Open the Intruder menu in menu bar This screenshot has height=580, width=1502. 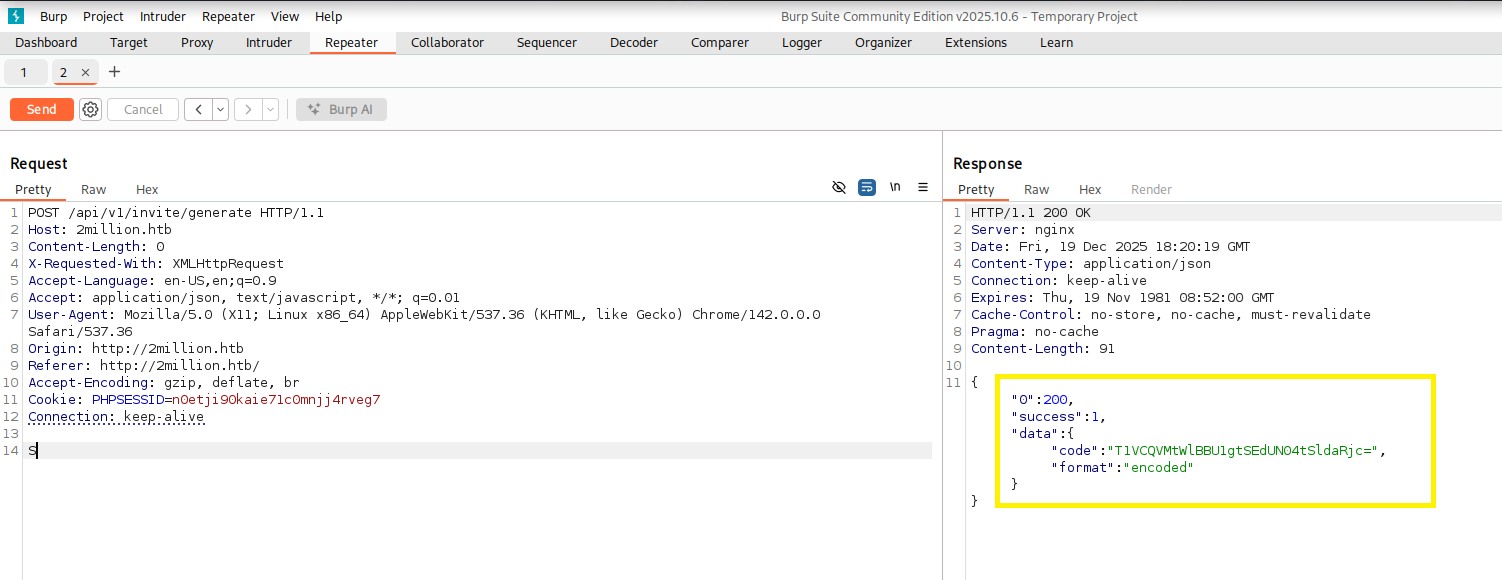coord(162,16)
